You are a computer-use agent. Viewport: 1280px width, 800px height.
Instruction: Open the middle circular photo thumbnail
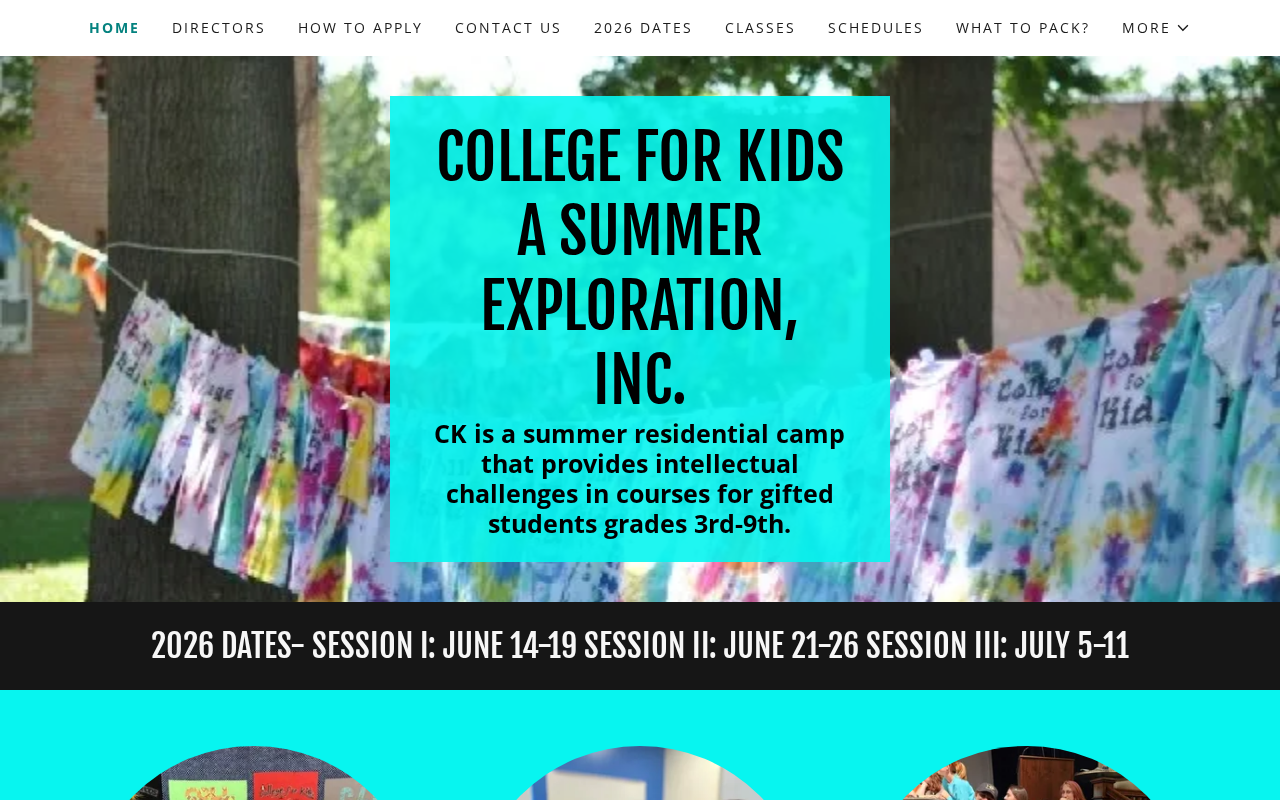click(640, 773)
